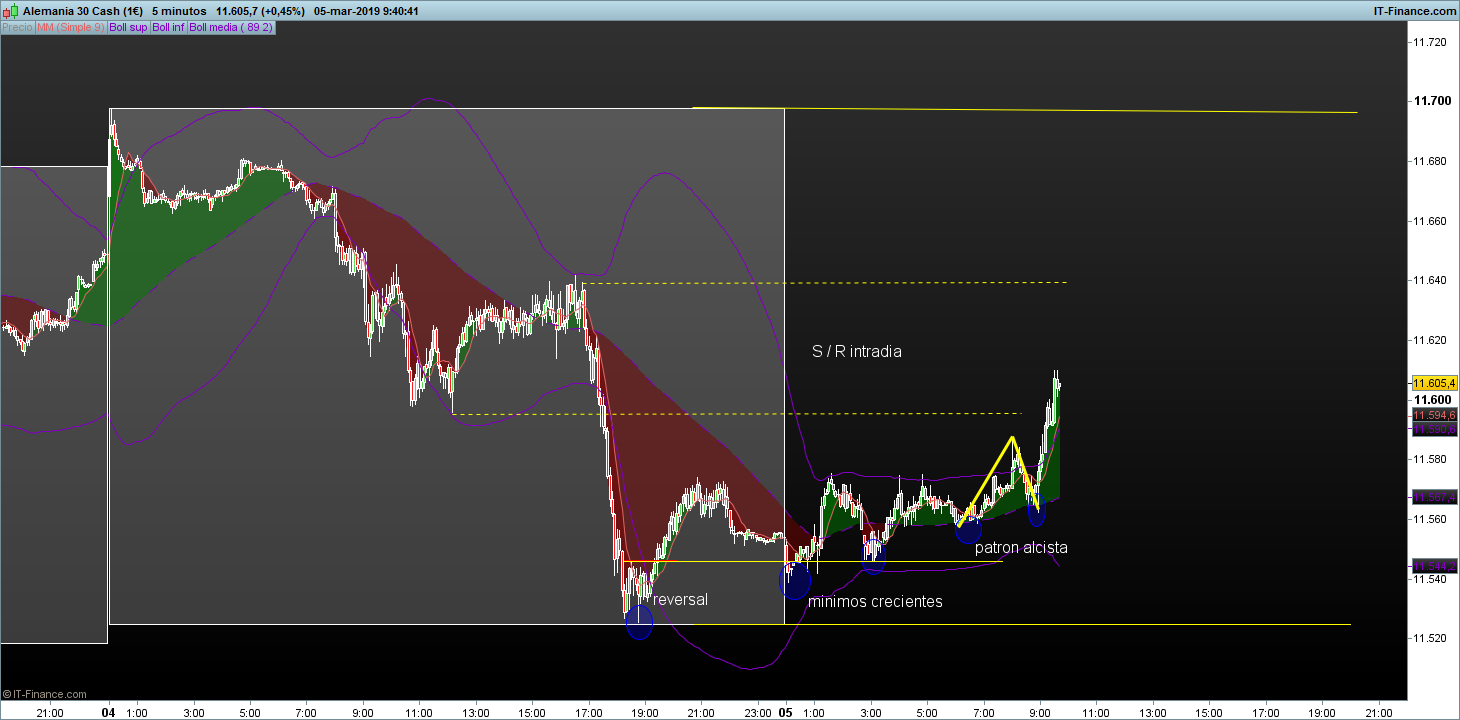This screenshot has width=1460, height=720.
Task: Click the 11.720 price axis label
Action: 1429,42
